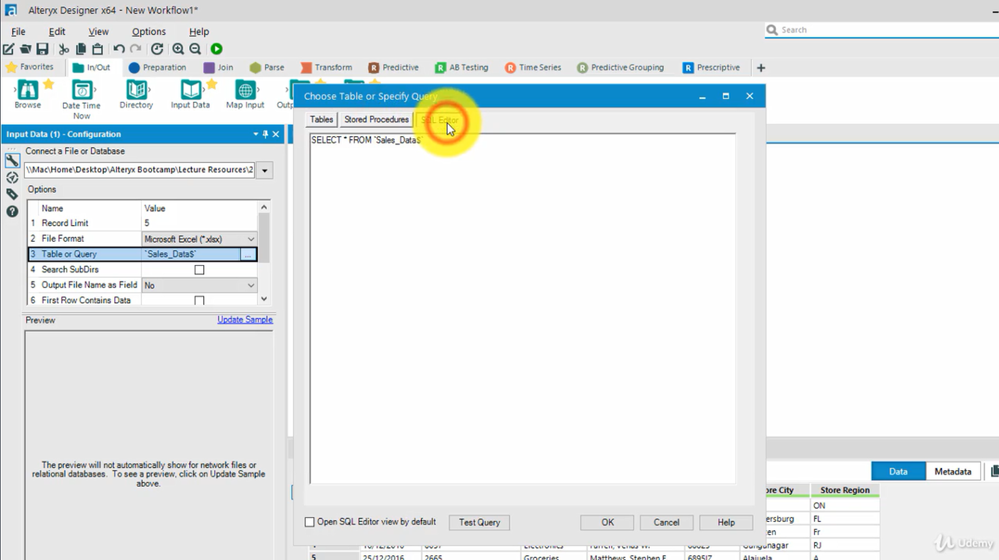Switch to the Tables tab in dialog
Screen dimensions: 999x560
point(321,120)
